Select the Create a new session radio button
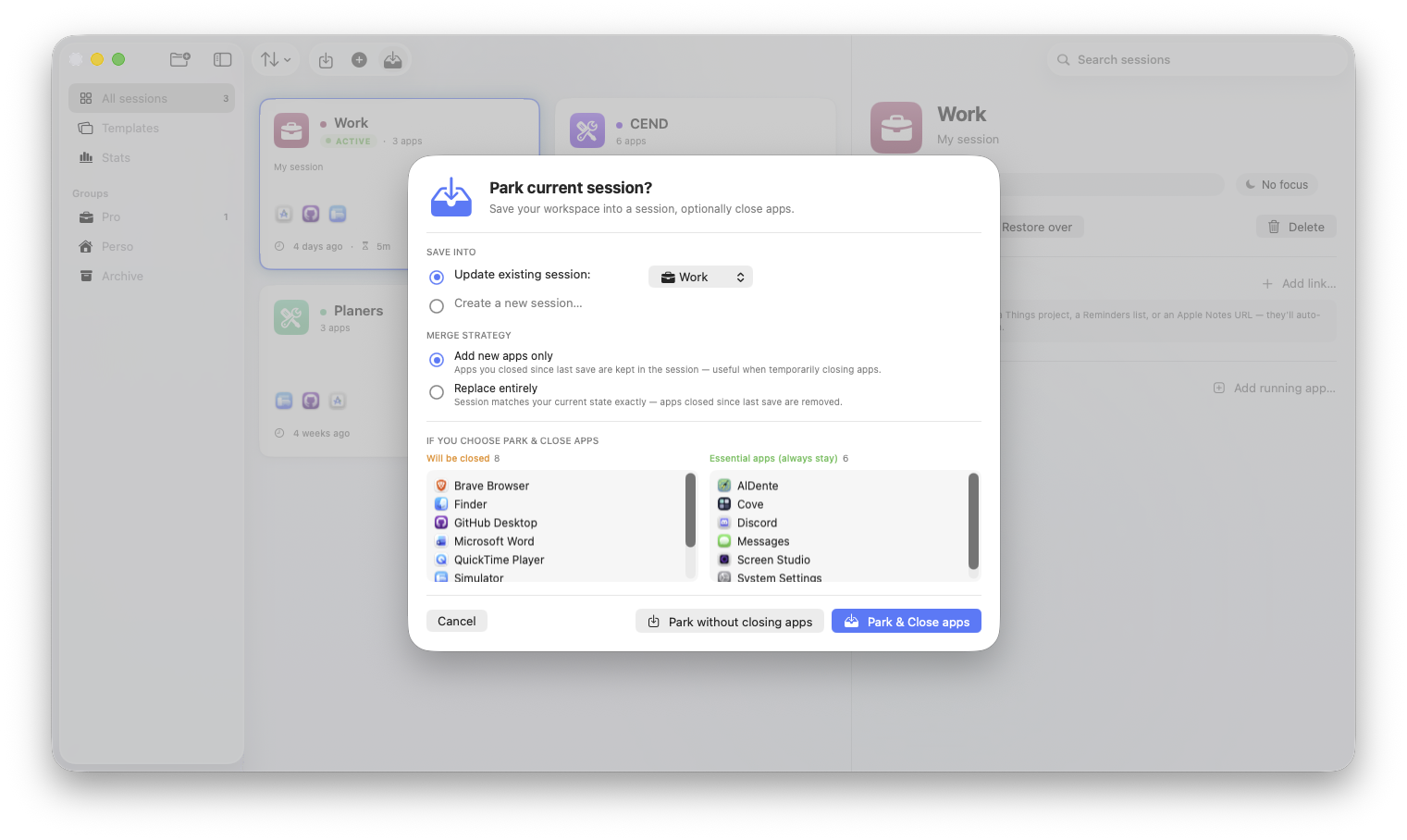The image size is (1407, 840). [x=437, y=305]
